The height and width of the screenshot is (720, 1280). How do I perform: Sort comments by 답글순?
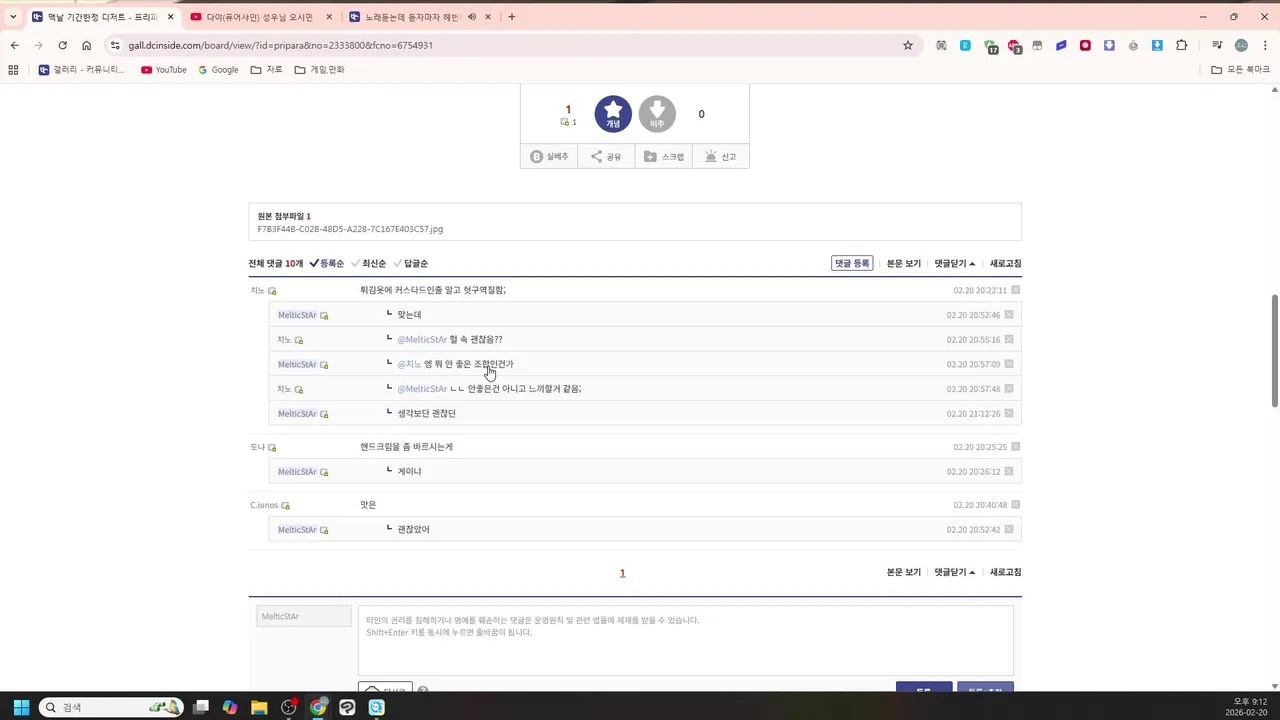click(x=410, y=264)
